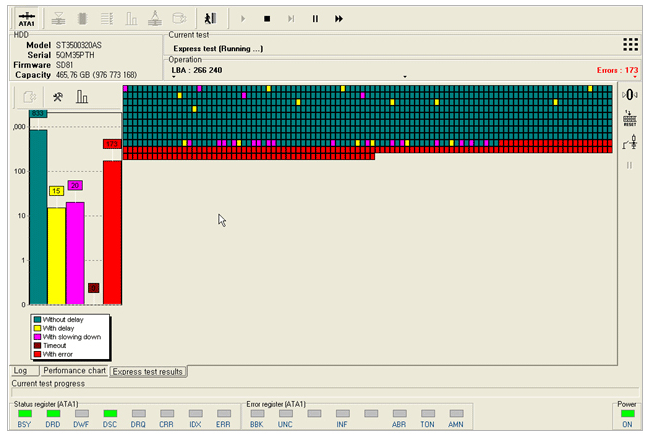The image size is (652, 438).
Task: Open the Perfomance chart tab
Action: [x=73, y=371]
